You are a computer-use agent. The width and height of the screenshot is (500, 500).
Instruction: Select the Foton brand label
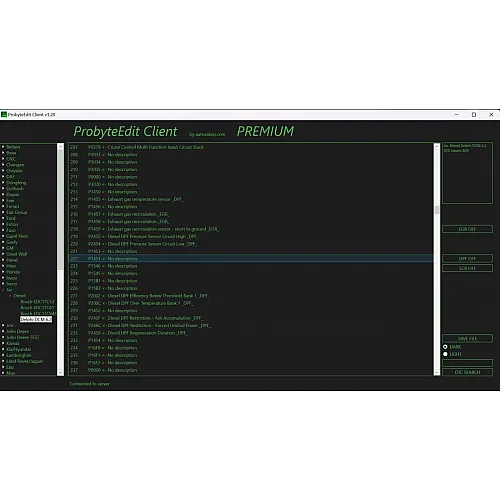(x=12, y=224)
